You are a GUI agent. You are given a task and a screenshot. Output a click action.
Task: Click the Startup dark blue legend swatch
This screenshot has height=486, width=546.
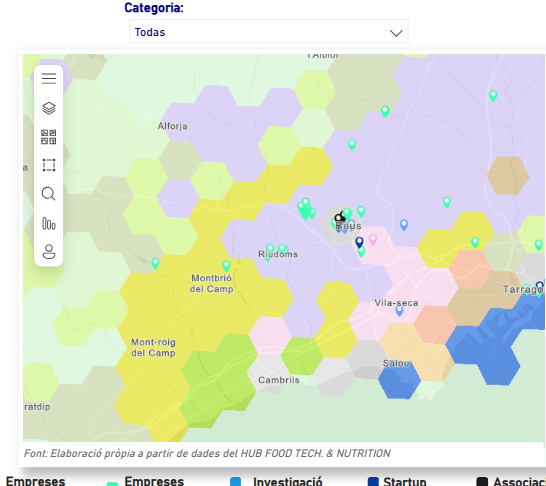tap(373, 482)
